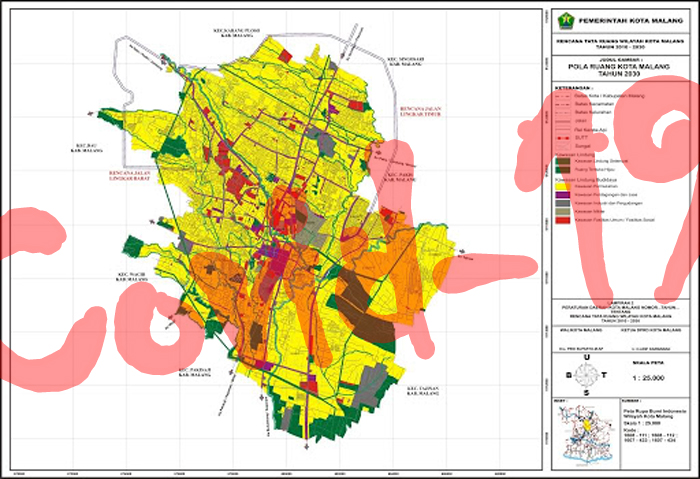
Task: Click the yellow Kawasan Permukiman swatch
Action: click(563, 186)
